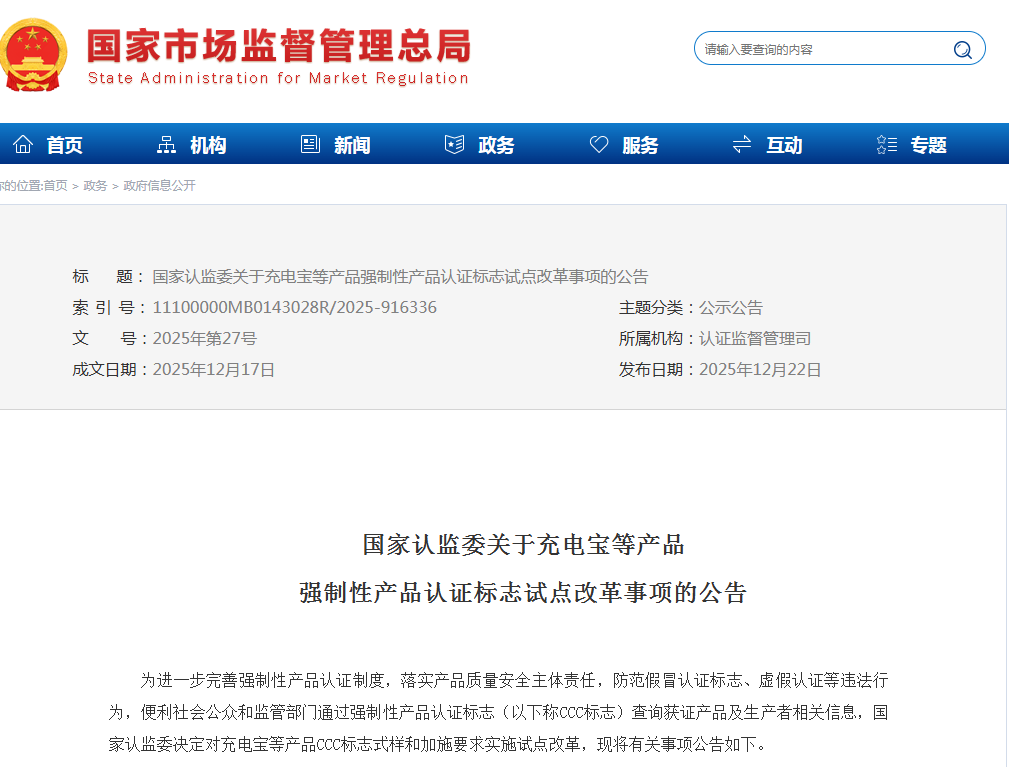Click the 互动 exchange arrows icon
The image size is (1009, 767).
click(x=740, y=143)
